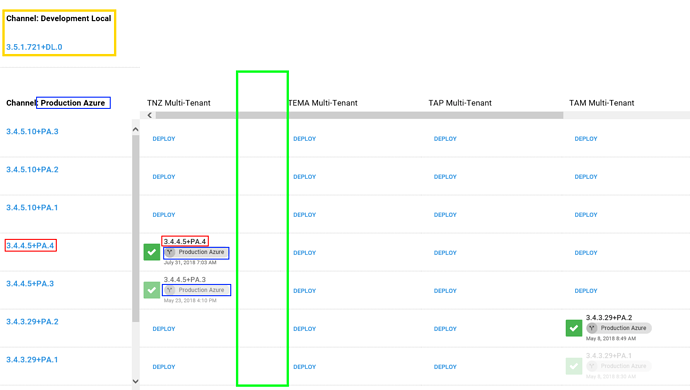
Task: Deploy 3.4.5.10+PA.3 to TNZ Multi-Tenant
Action: pyautogui.click(x=164, y=139)
